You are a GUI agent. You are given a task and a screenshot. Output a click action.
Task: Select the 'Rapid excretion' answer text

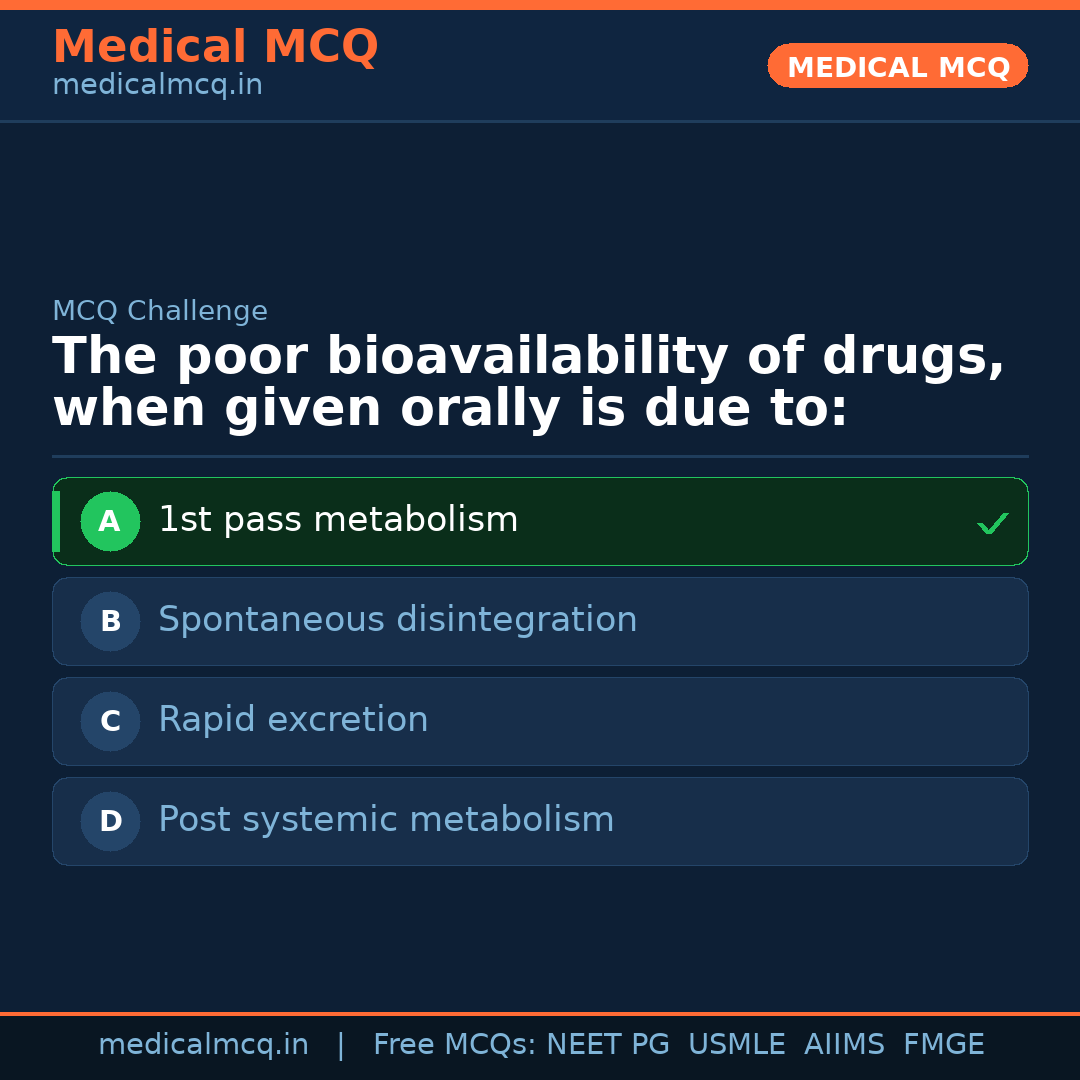coord(293,720)
